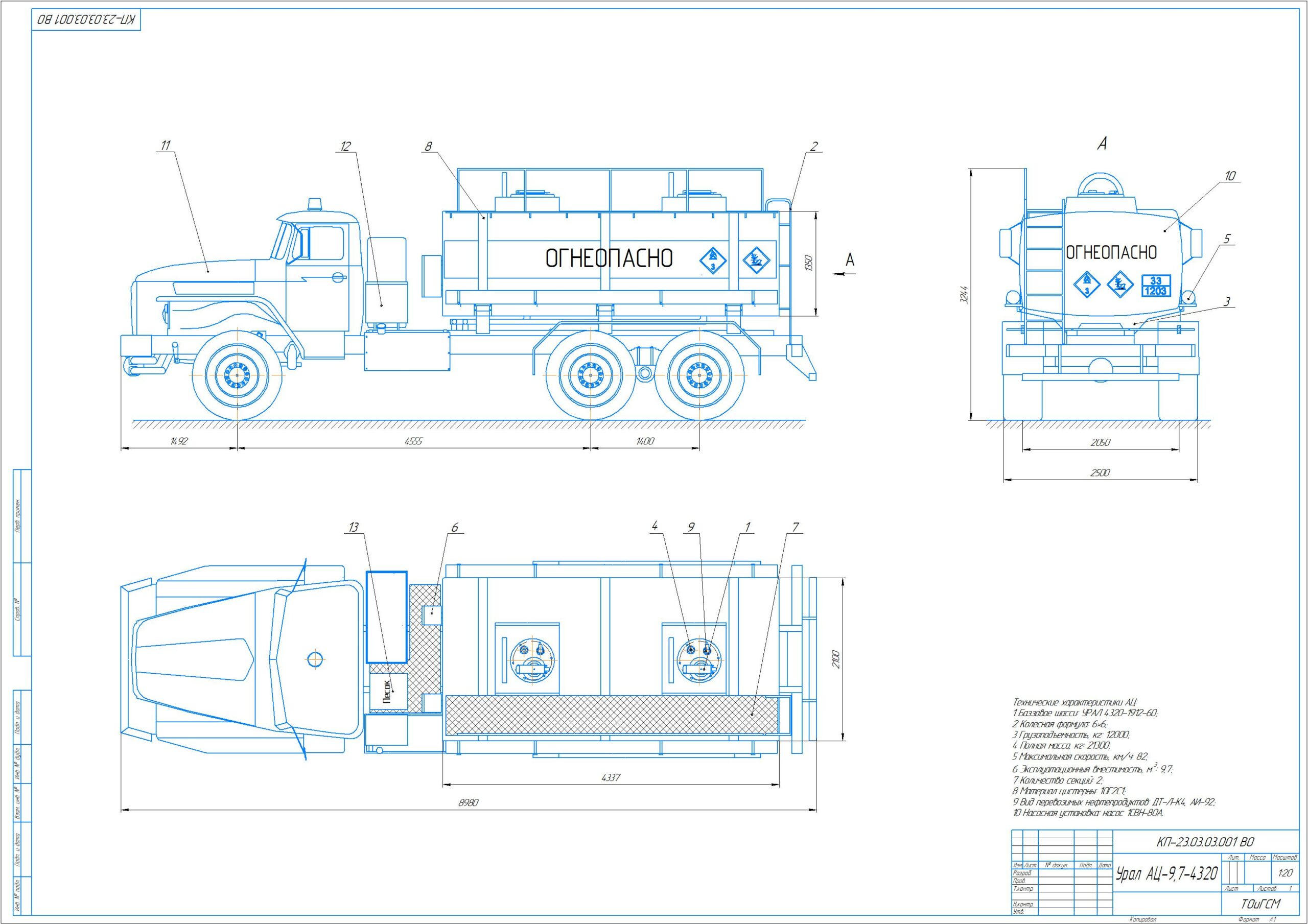Click spec line 2 Колесная формула 6×6
Screen dimensions: 1308x924
1060,724
